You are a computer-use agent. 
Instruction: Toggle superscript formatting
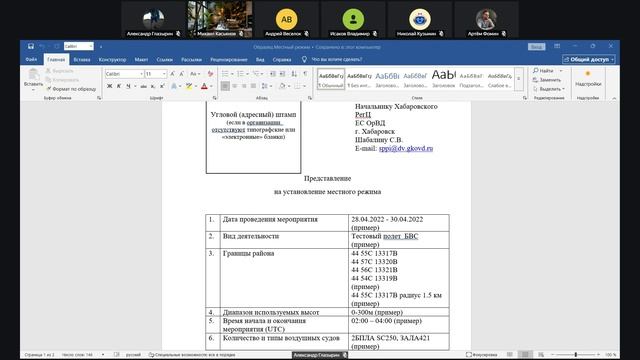[x=162, y=86]
